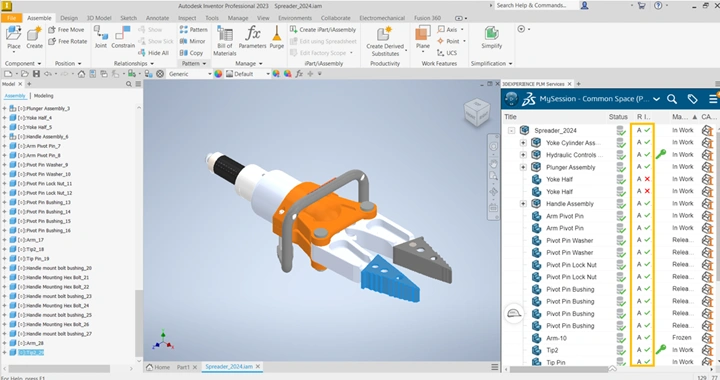This screenshot has width=720, height=380.
Task: Switch to the Modeling browser view
Action: coord(44,96)
